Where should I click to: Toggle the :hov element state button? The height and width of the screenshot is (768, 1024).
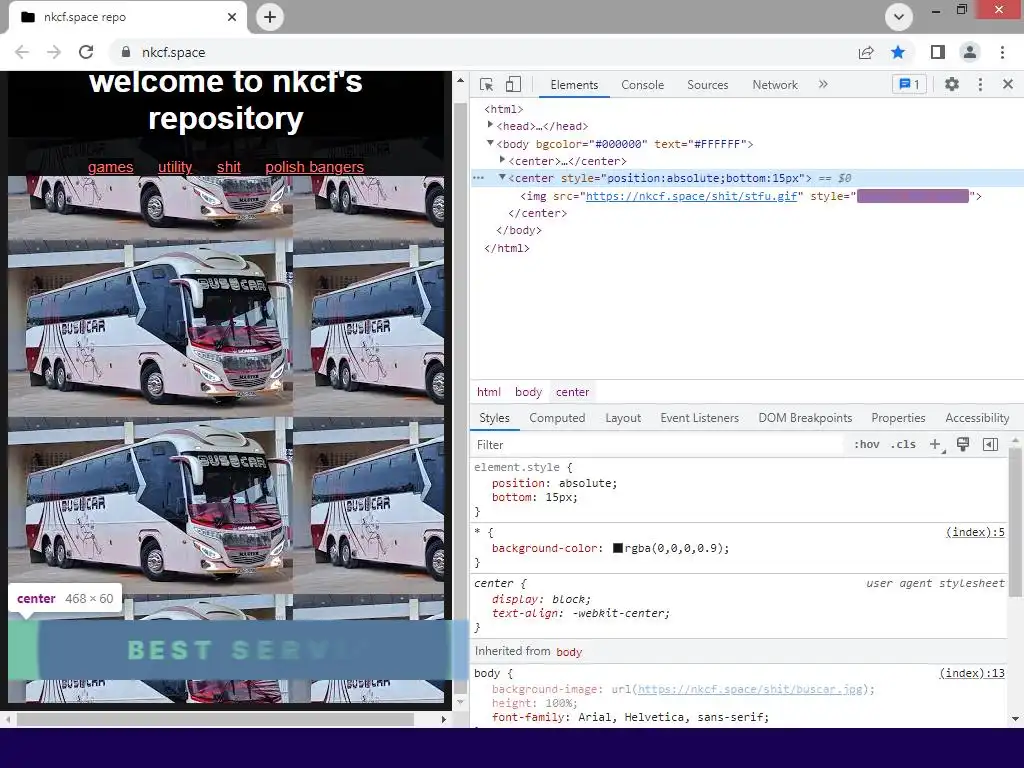click(867, 445)
